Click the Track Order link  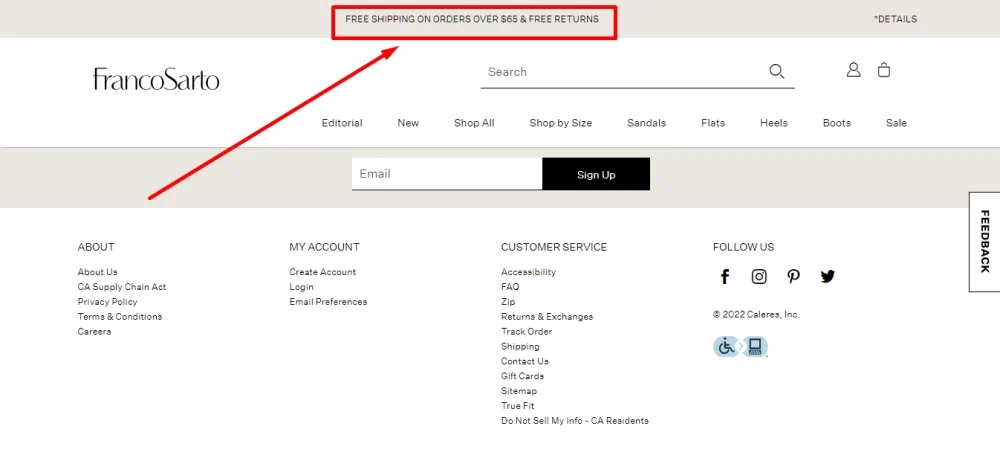click(x=527, y=332)
